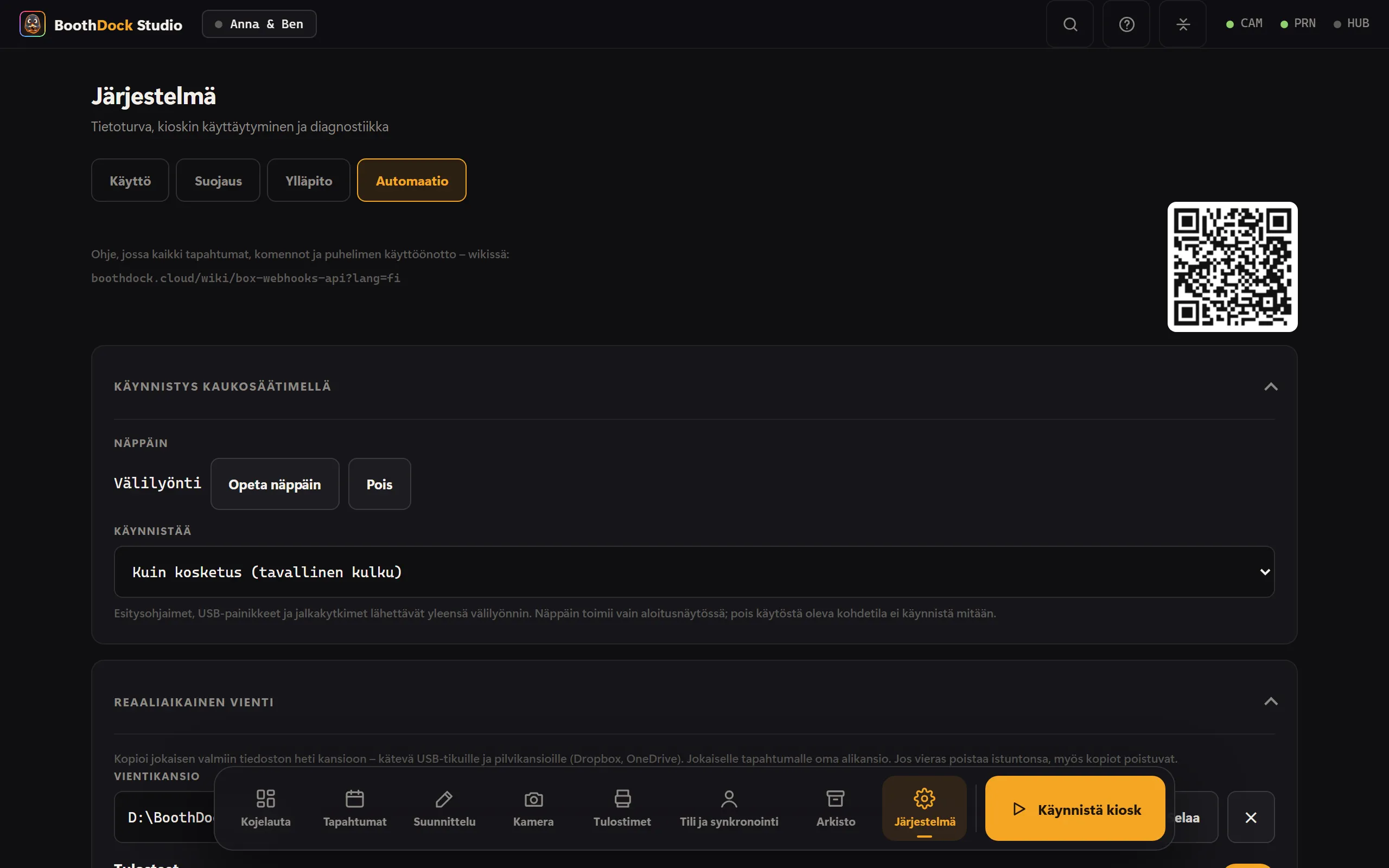Open Tapahtumat calendar from dock

355,808
